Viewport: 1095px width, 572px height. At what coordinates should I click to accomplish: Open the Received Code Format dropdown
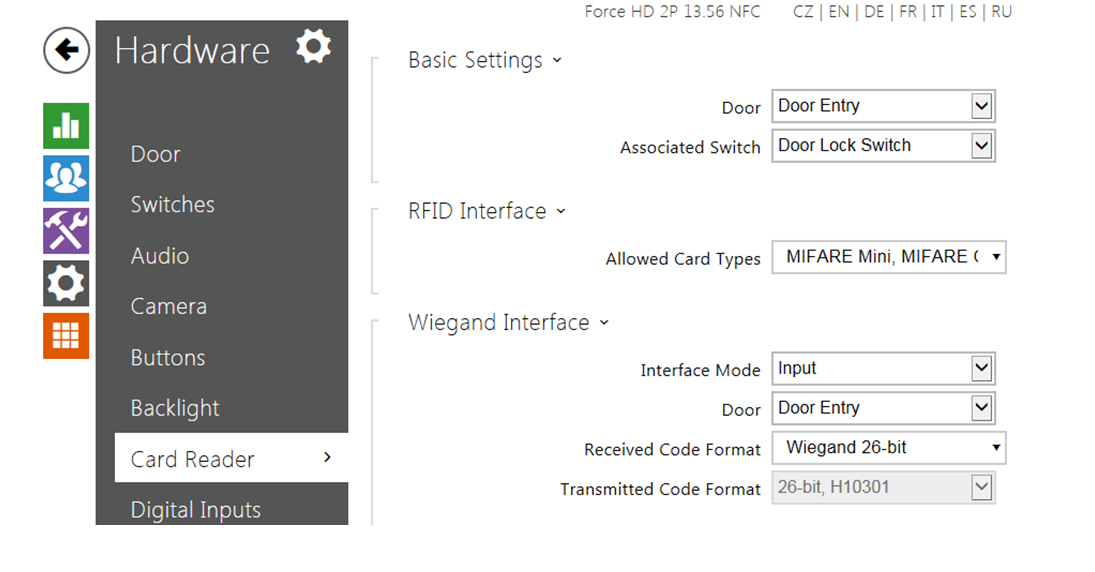coord(889,448)
